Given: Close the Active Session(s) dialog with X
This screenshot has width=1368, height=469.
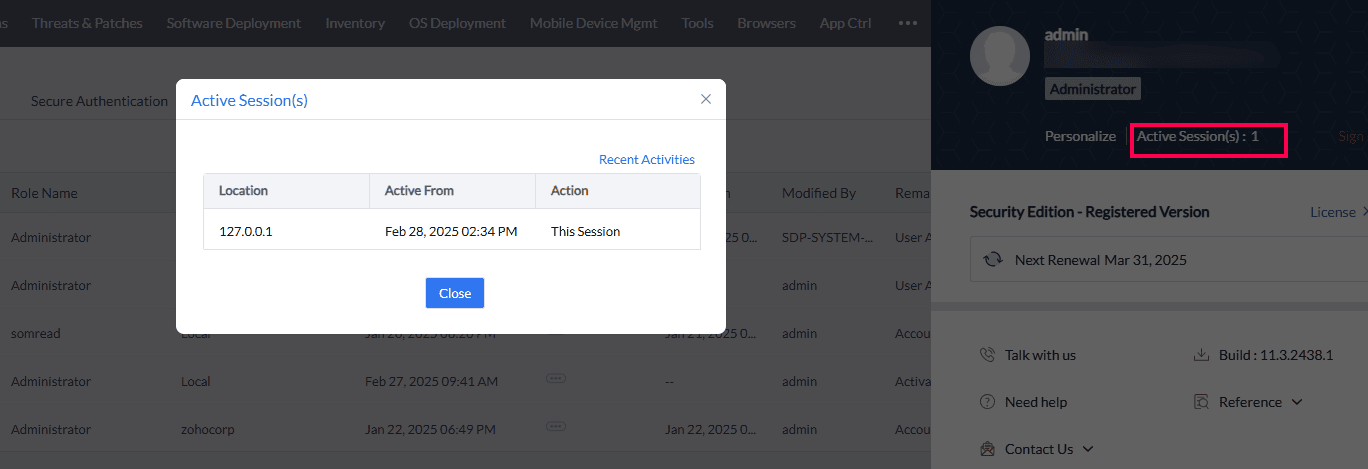Looking at the screenshot, I should (x=706, y=99).
